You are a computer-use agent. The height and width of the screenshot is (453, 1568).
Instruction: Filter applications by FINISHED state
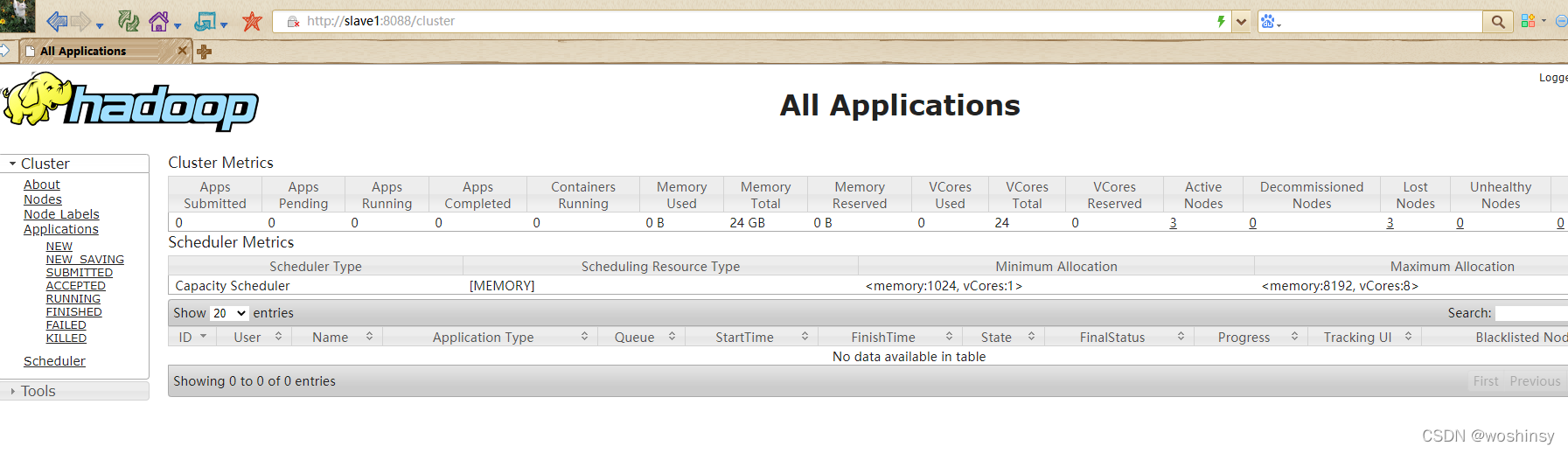[x=74, y=312]
